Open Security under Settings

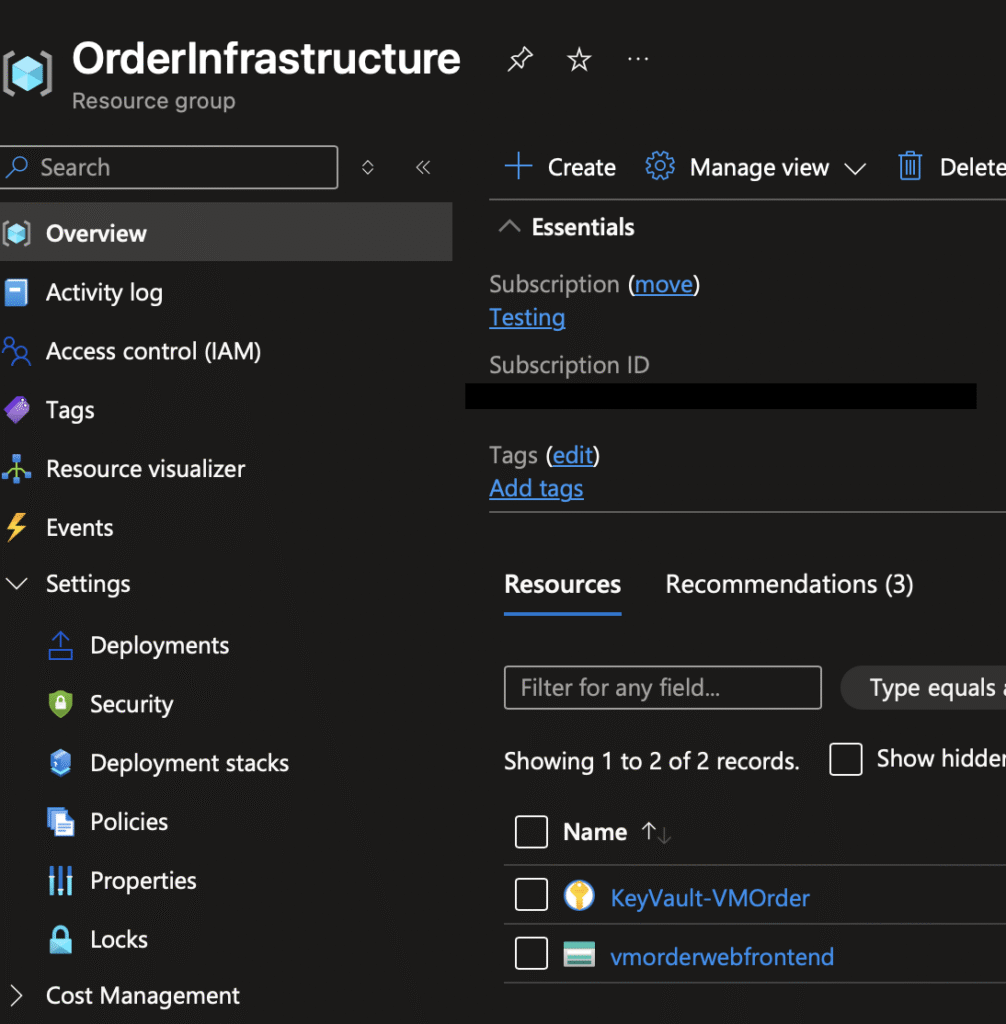131,704
